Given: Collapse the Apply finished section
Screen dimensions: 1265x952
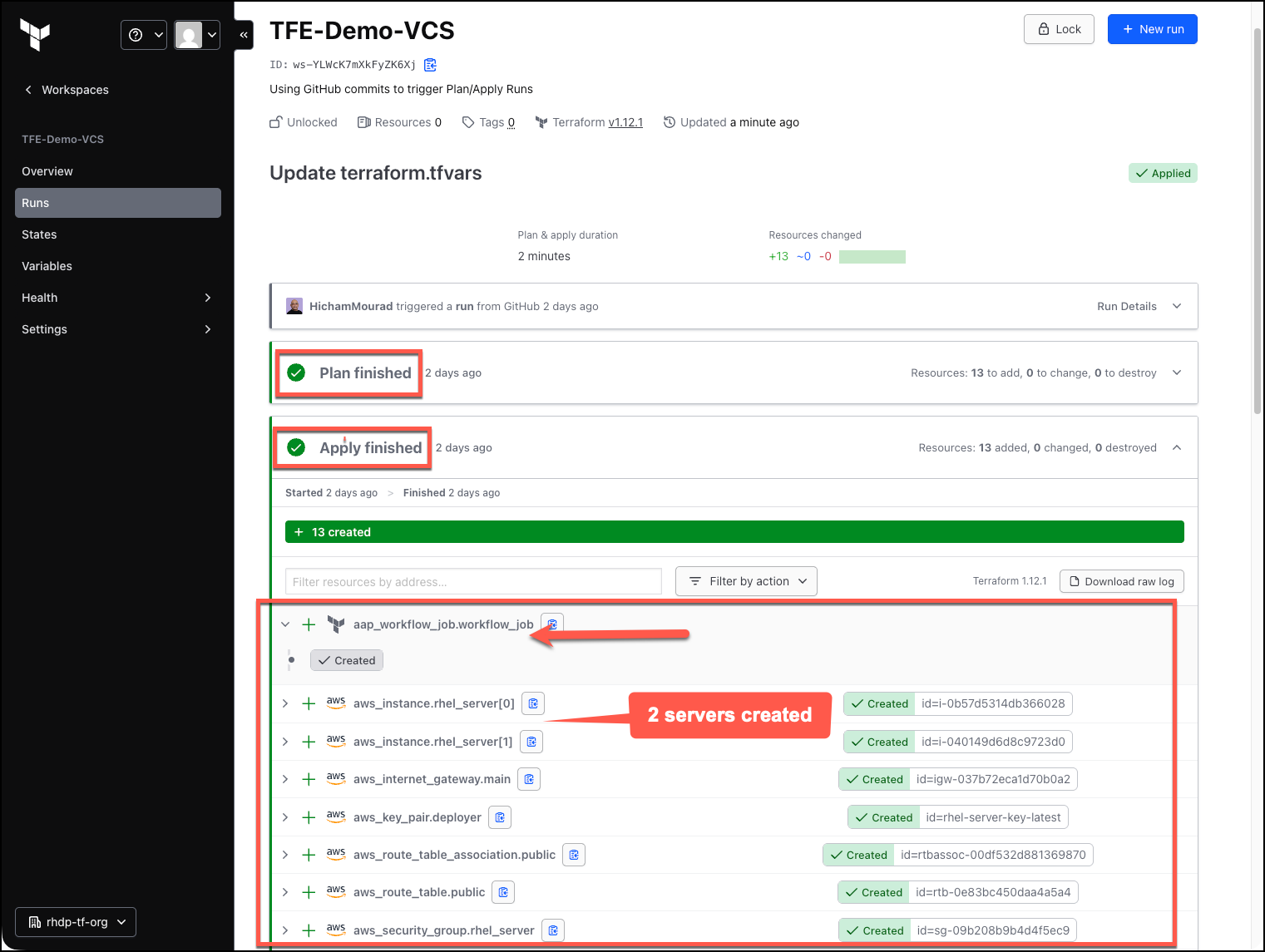Looking at the screenshot, I should click(1177, 447).
